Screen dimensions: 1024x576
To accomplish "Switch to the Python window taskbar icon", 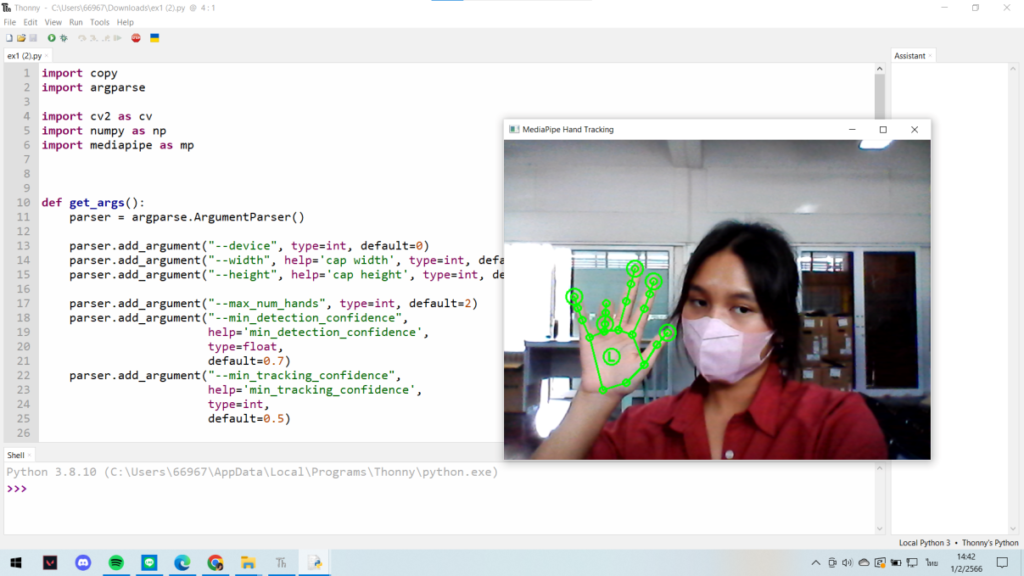I will pos(315,562).
